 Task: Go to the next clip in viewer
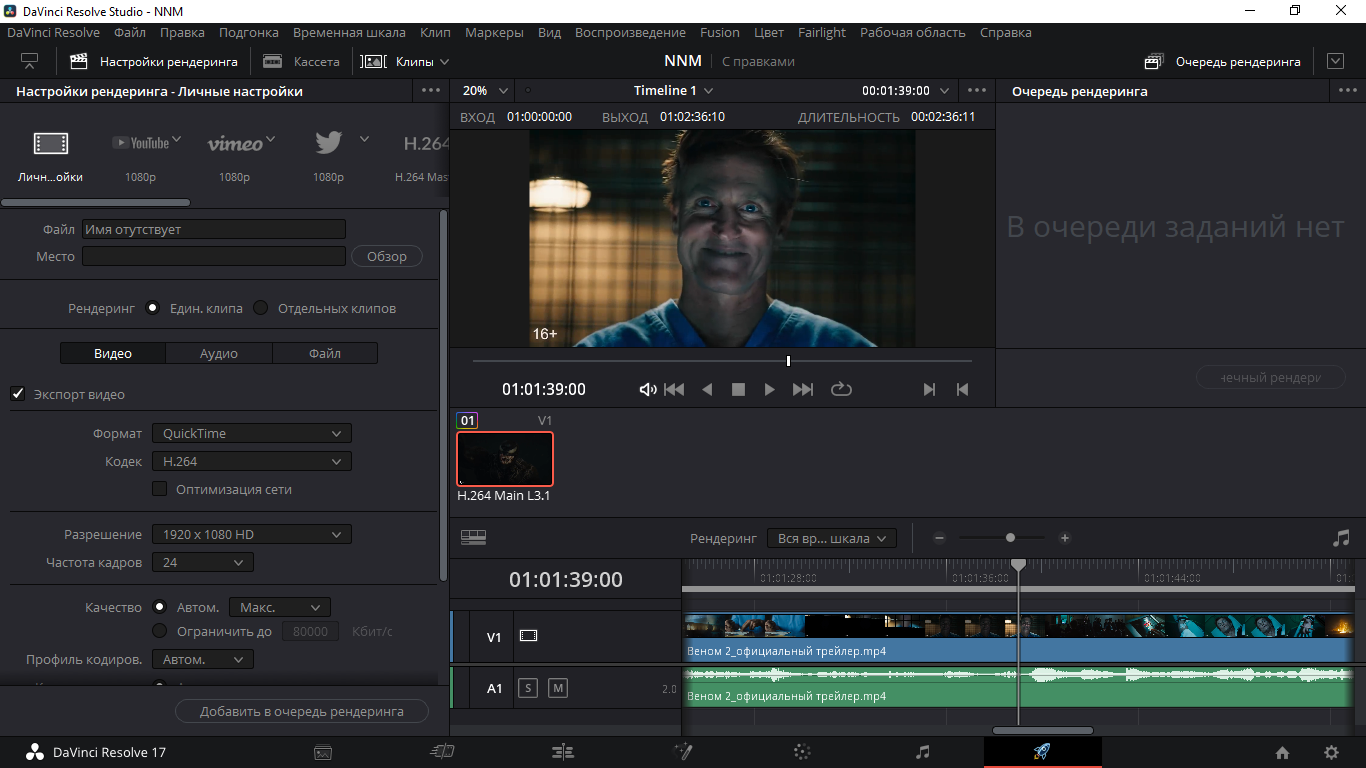(x=929, y=390)
